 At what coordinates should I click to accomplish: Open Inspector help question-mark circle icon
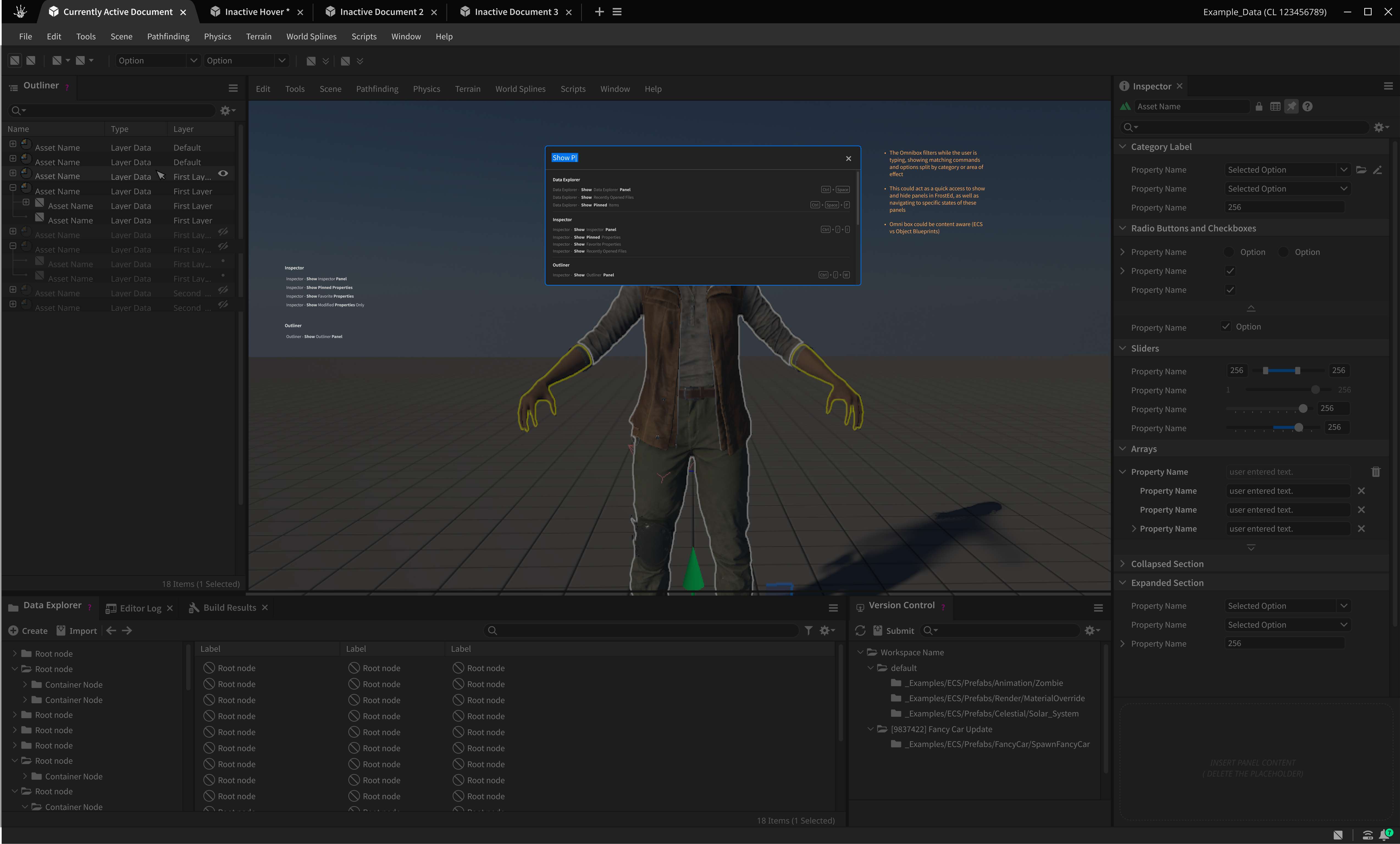[1307, 106]
